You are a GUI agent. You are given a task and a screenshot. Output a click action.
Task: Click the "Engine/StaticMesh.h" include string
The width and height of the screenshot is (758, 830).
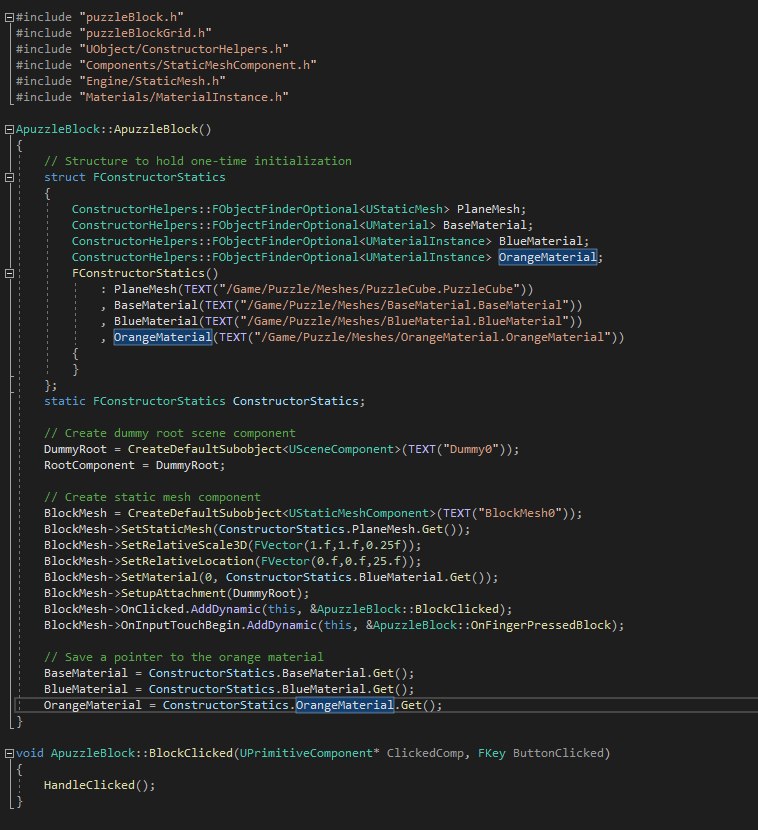(x=152, y=81)
